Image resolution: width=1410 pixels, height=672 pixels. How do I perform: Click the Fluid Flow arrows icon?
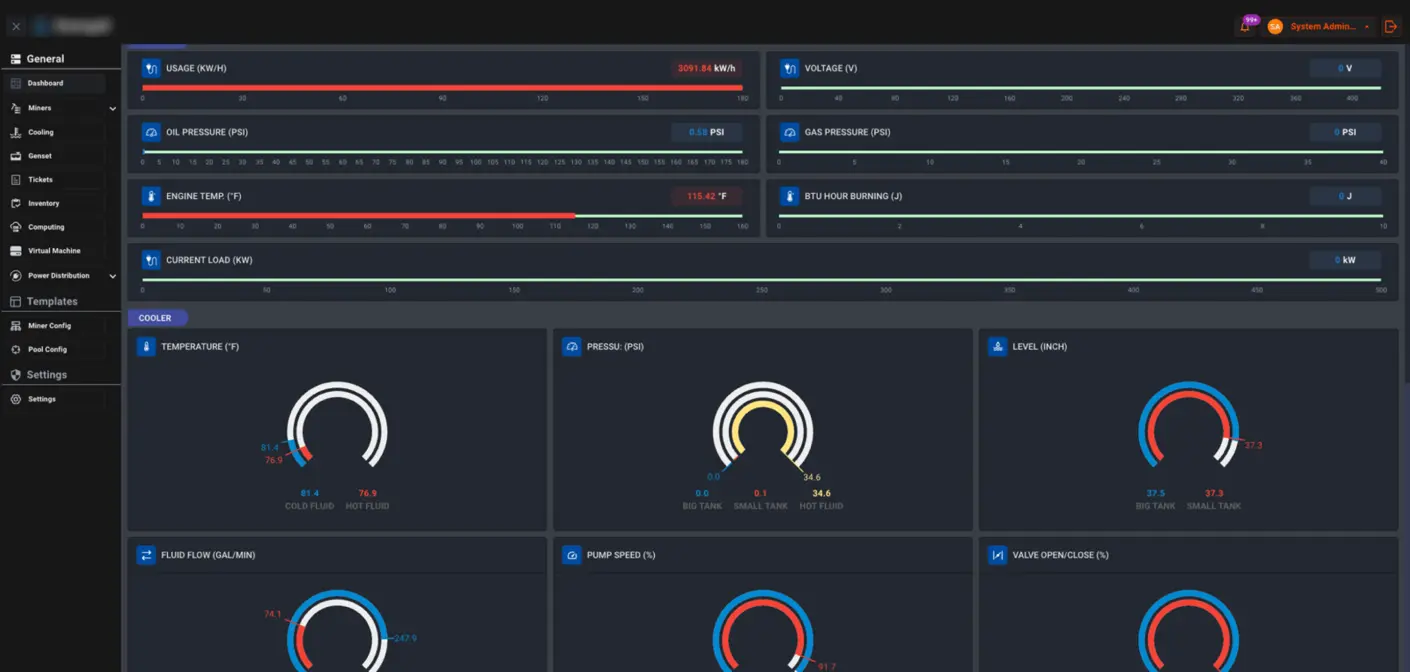146,555
